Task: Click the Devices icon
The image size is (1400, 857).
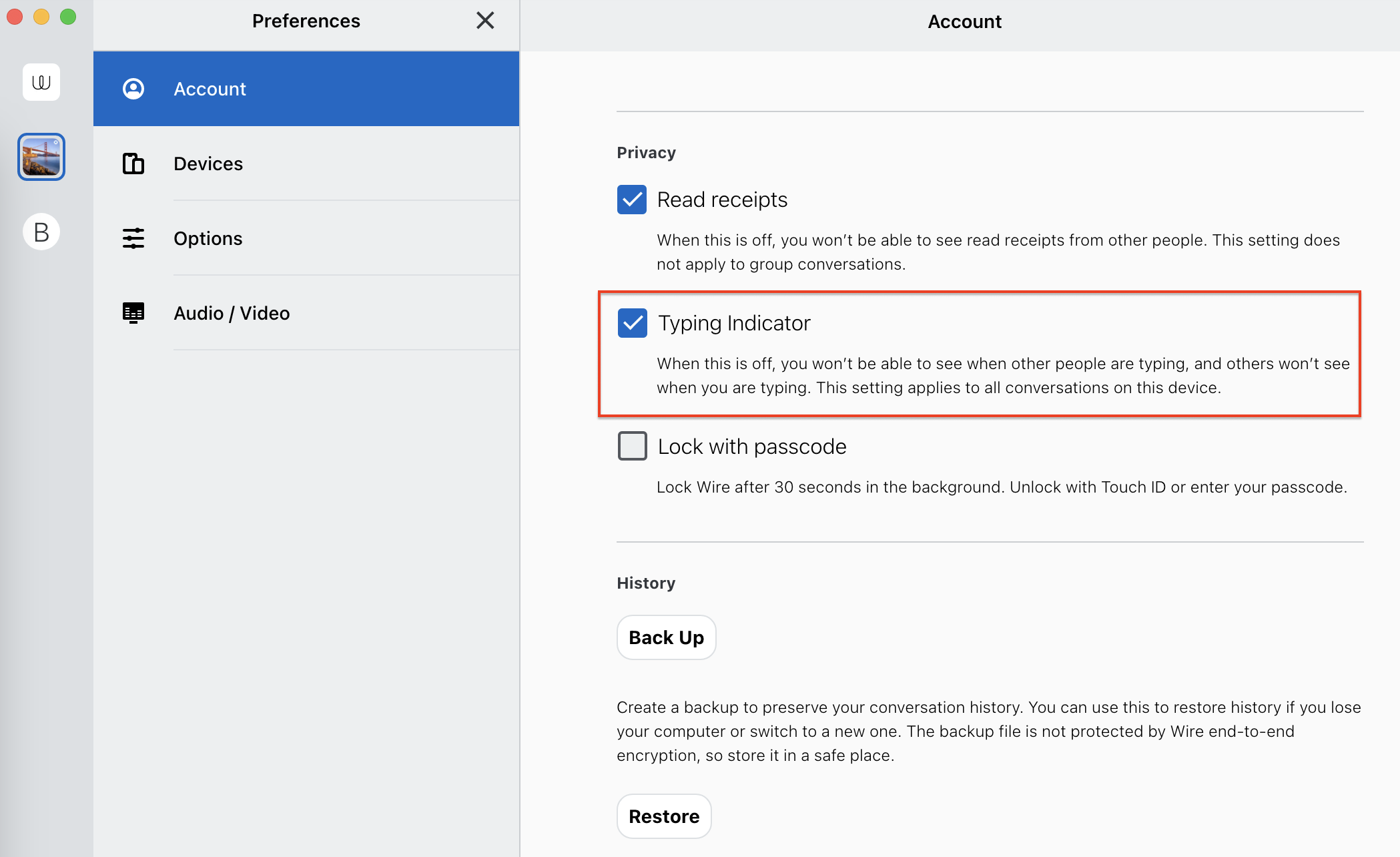Action: (x=133, y=164)
